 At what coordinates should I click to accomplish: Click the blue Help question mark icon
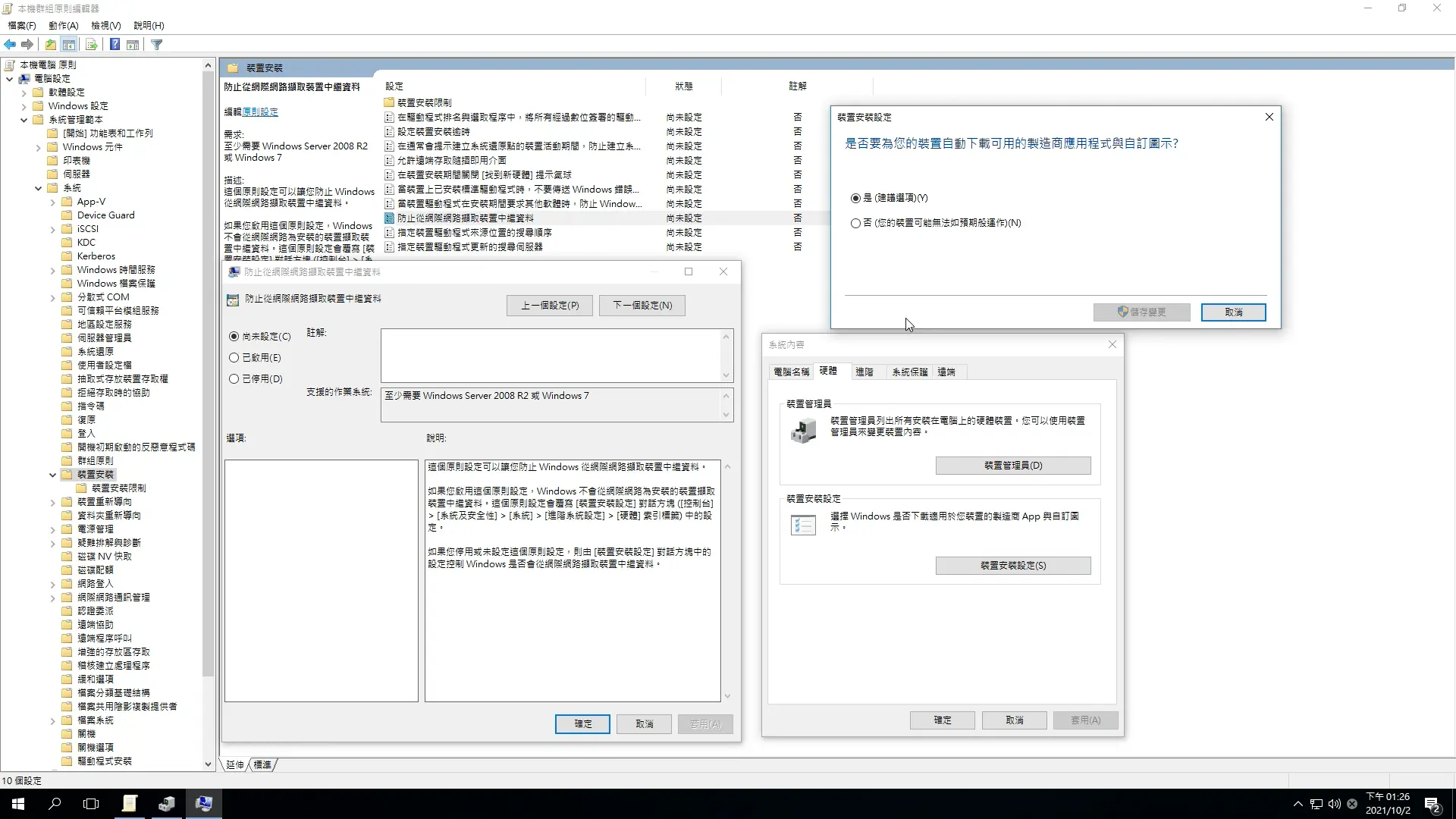tap(115, 45)
